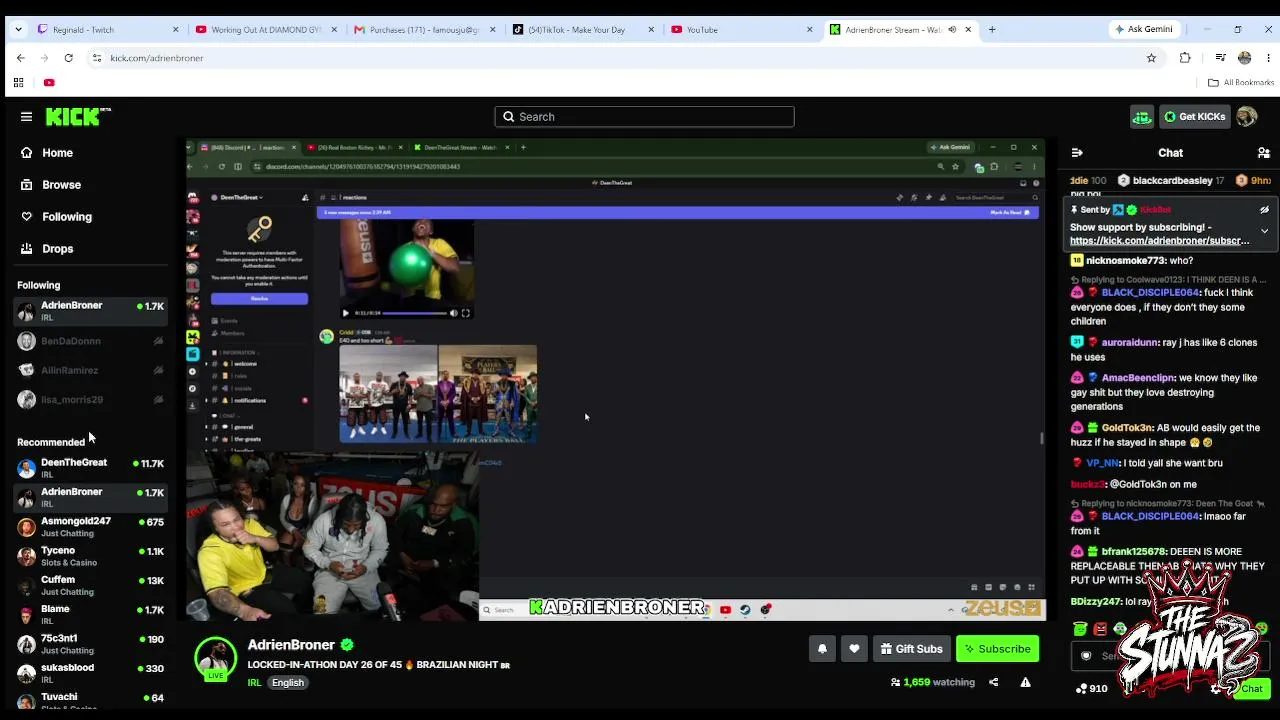Click the IRL category link under stream title
1280x720 pixels.
[254, 683]
